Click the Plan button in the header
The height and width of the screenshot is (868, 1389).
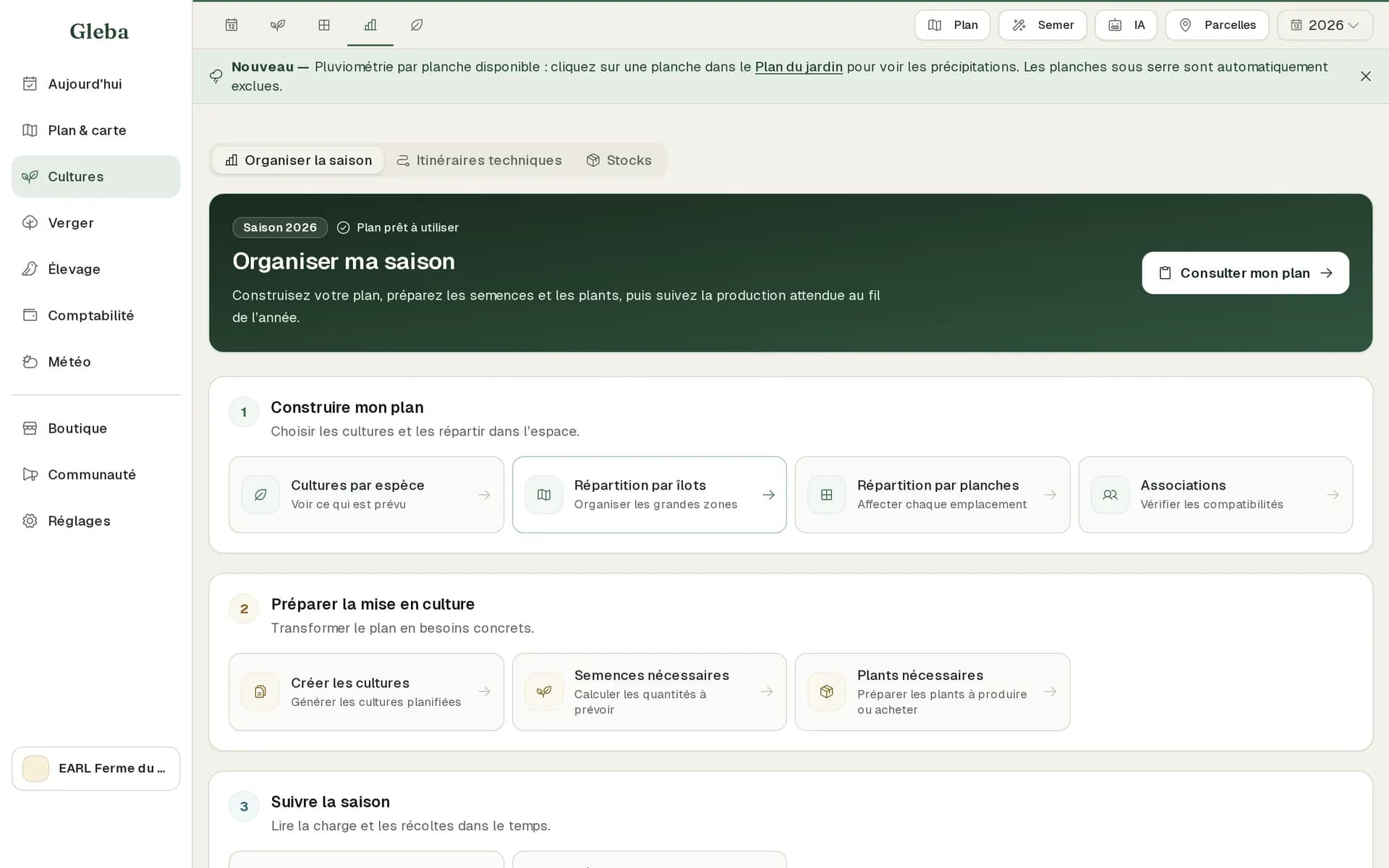pyautogui.click(x=952, y=25)
